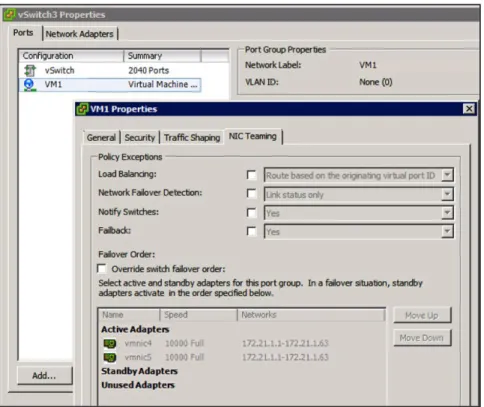Image resolution: width=484 pixels, height=407 pixels.
Task: Click the Networks column header
Action: pyautogui.click(x=311, y=315)
